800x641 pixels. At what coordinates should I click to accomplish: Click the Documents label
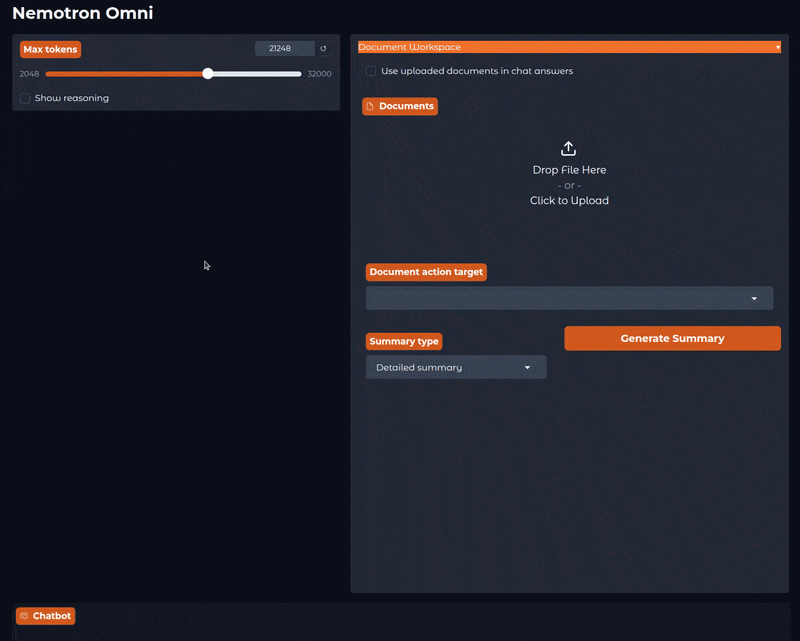click(400, 106)
